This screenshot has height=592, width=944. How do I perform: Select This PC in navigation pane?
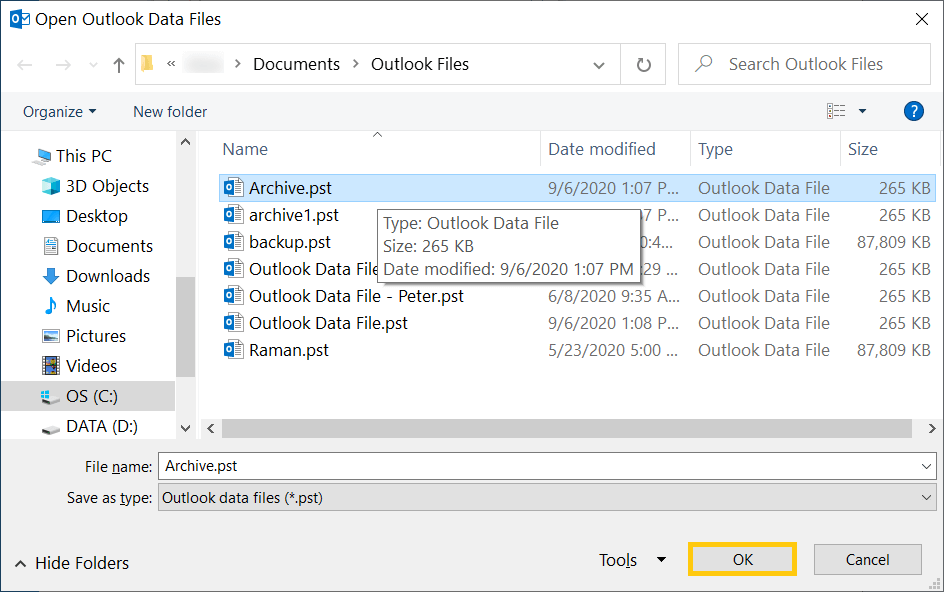point(84,156)
